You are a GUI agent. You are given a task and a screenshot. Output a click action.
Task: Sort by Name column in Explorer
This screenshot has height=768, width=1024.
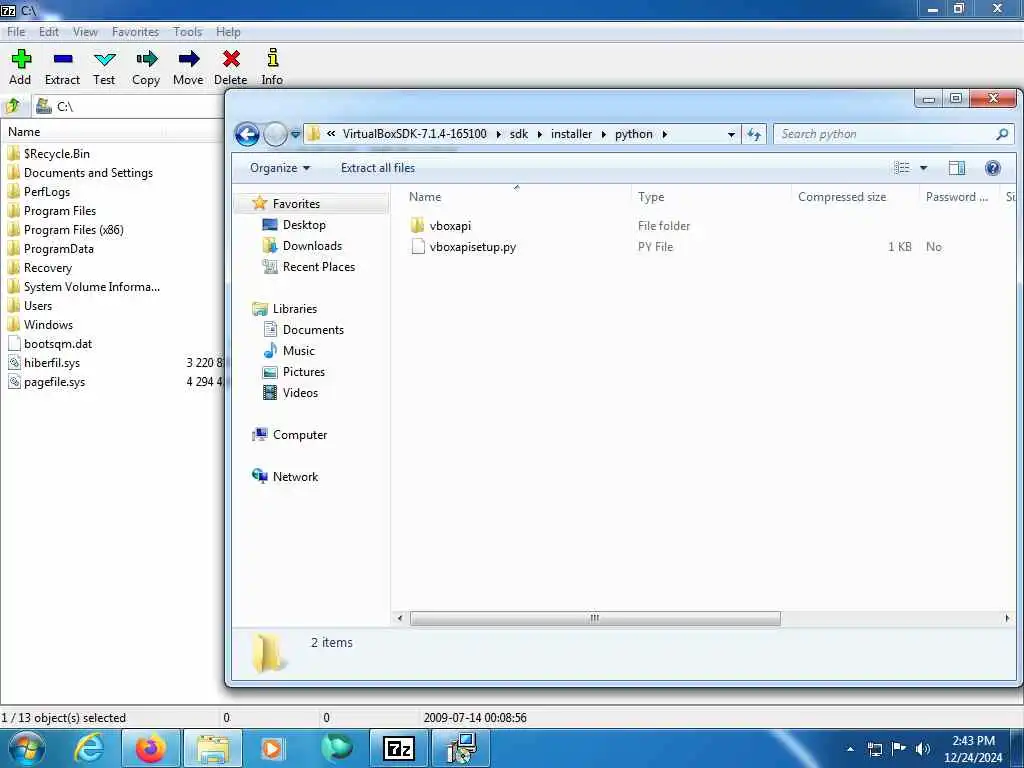516,197
